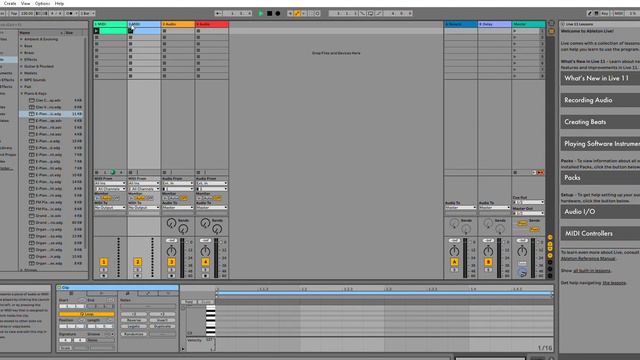
Task: Click the Tap tempo button
Action: click(x=14, y=13)
